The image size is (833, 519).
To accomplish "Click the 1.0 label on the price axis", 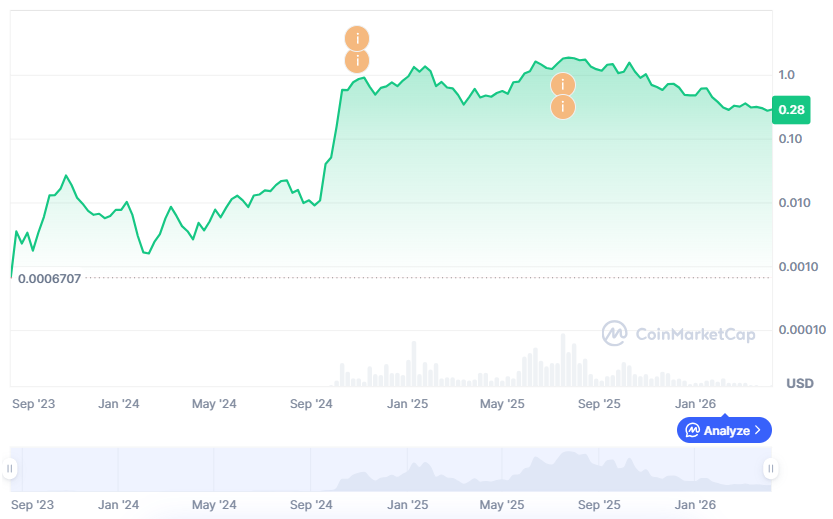I will [786, 75].
